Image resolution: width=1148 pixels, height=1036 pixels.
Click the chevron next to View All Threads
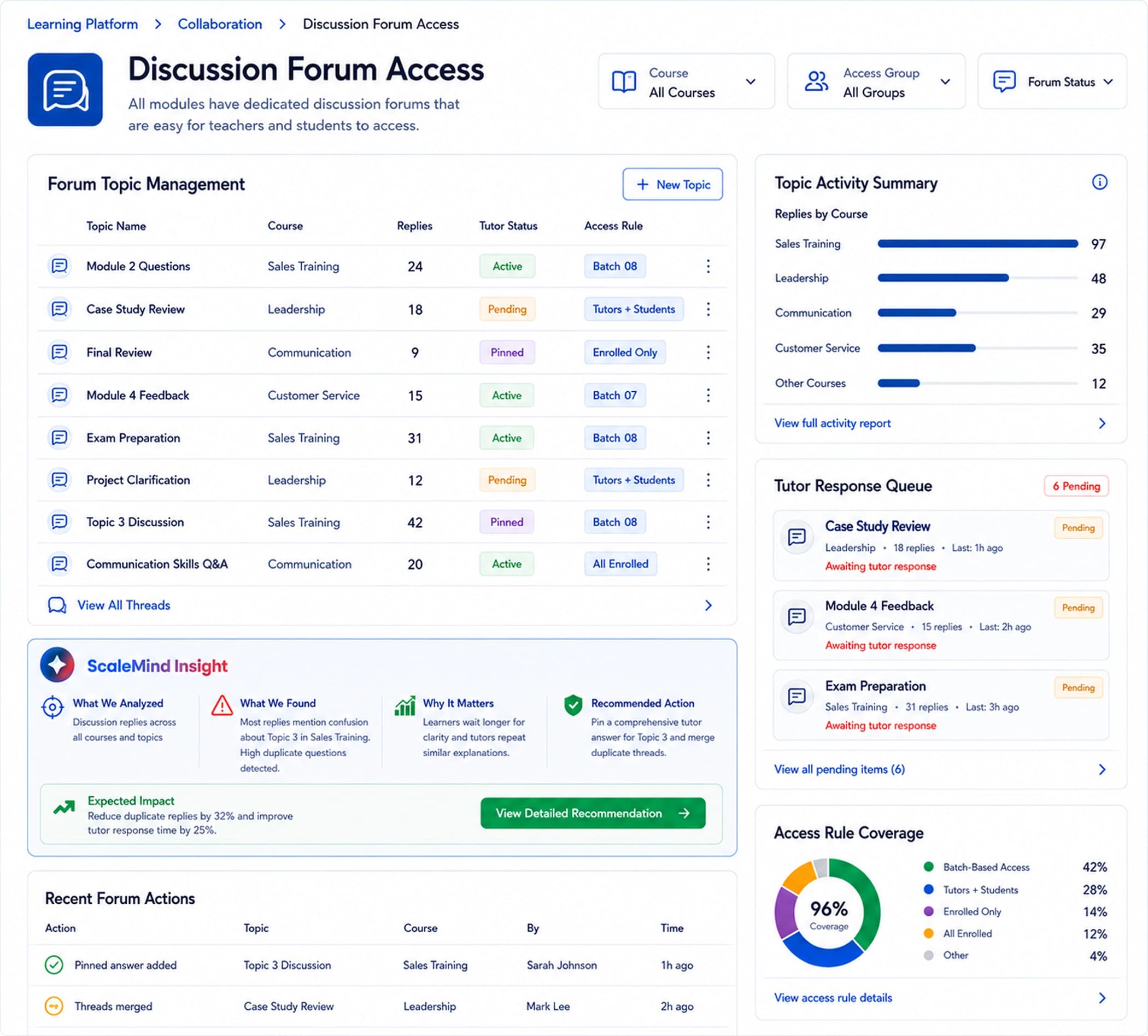(x=708, y=605)
